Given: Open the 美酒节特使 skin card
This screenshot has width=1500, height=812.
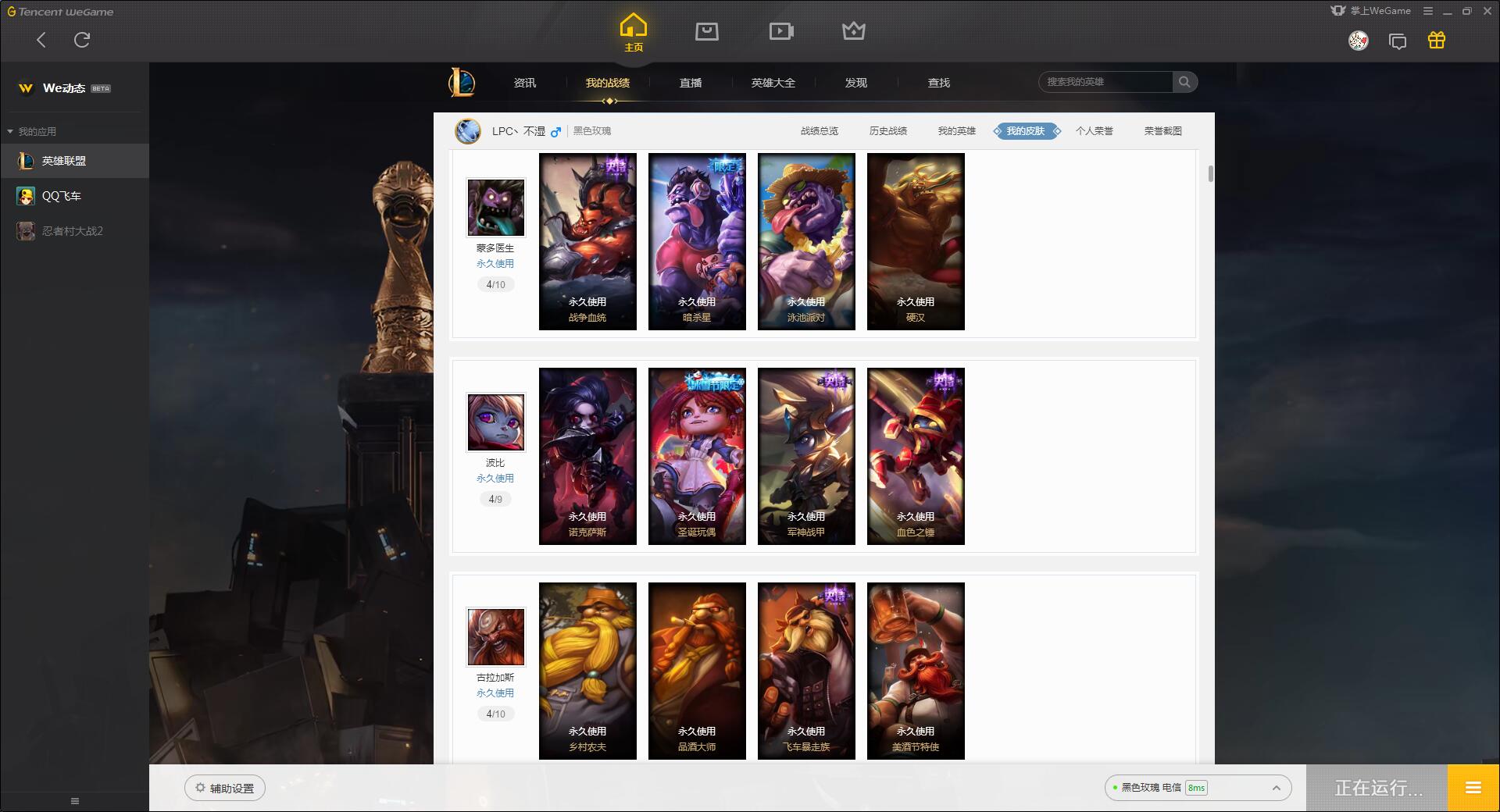Looking at the screenshot, I should click(x=916, y=671).
